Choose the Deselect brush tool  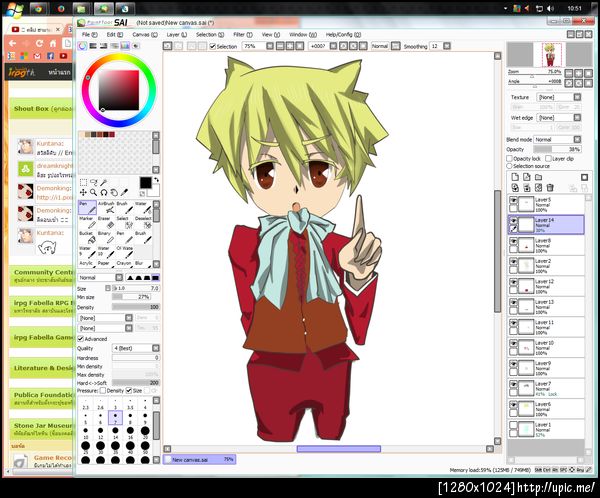point(143,222)
